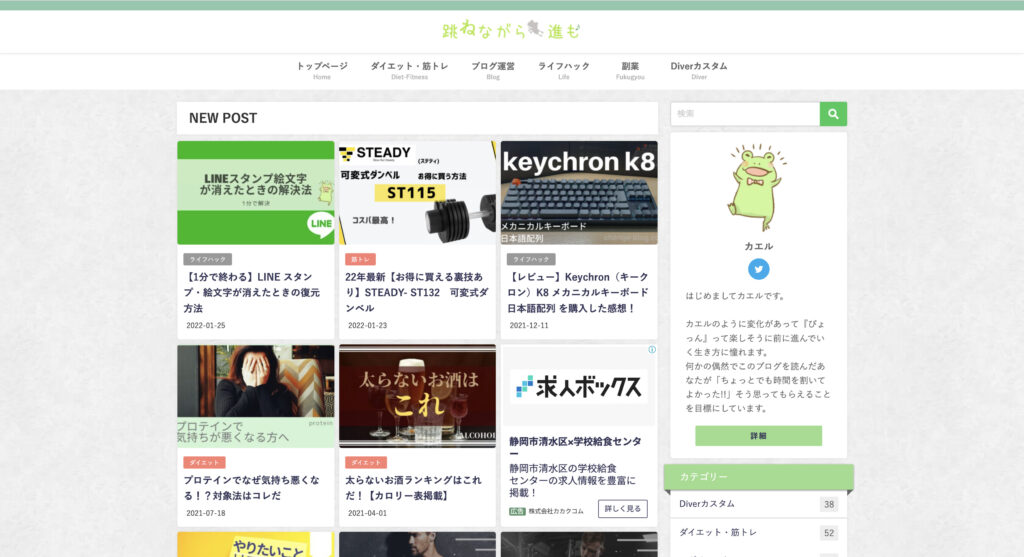
Task: Open the Twitter profile icon
Action: 759,269
